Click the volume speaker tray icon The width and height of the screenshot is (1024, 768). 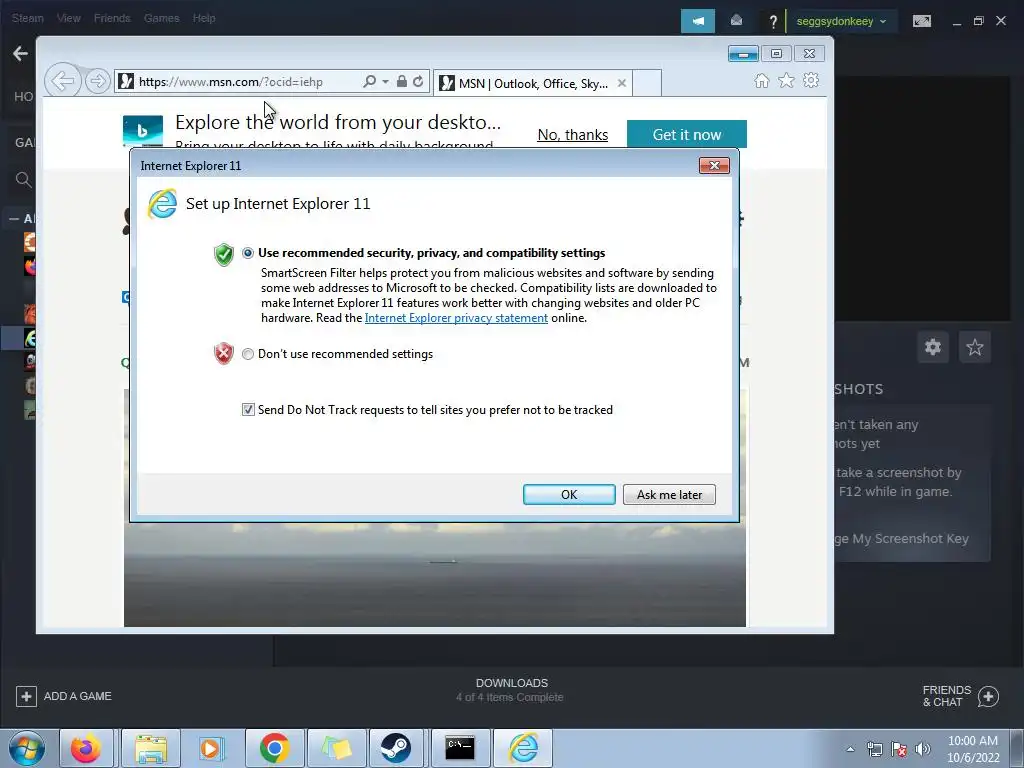click(x=922, y=749)
